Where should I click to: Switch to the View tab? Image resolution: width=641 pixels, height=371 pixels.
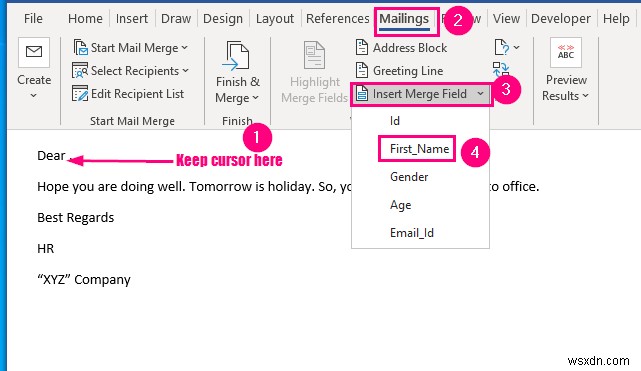coord(506,18)
